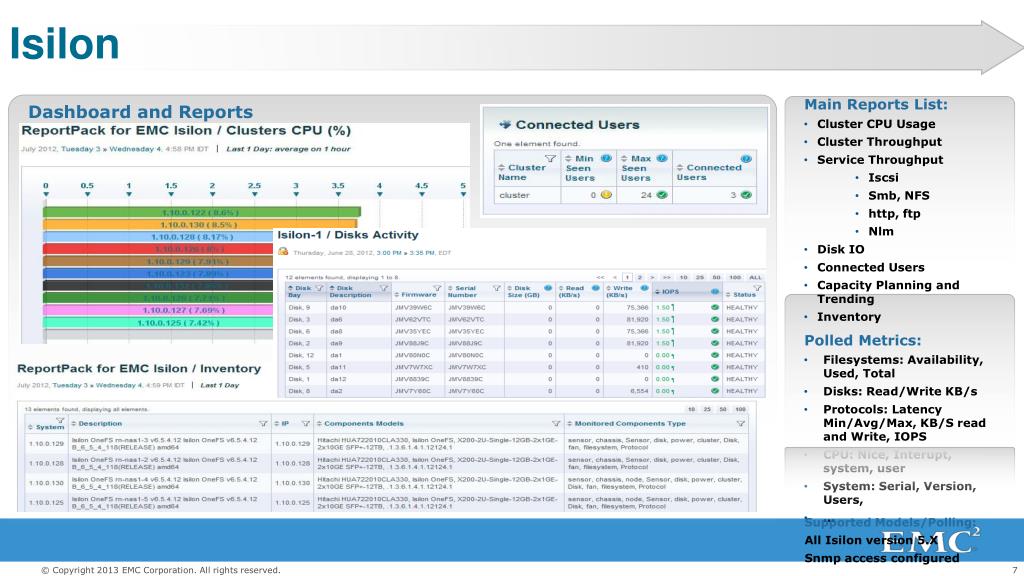Click the light blue 1.10.0.128 (8.17%) bar
This screenshot has width=1024, height=576.
[157, 237]
